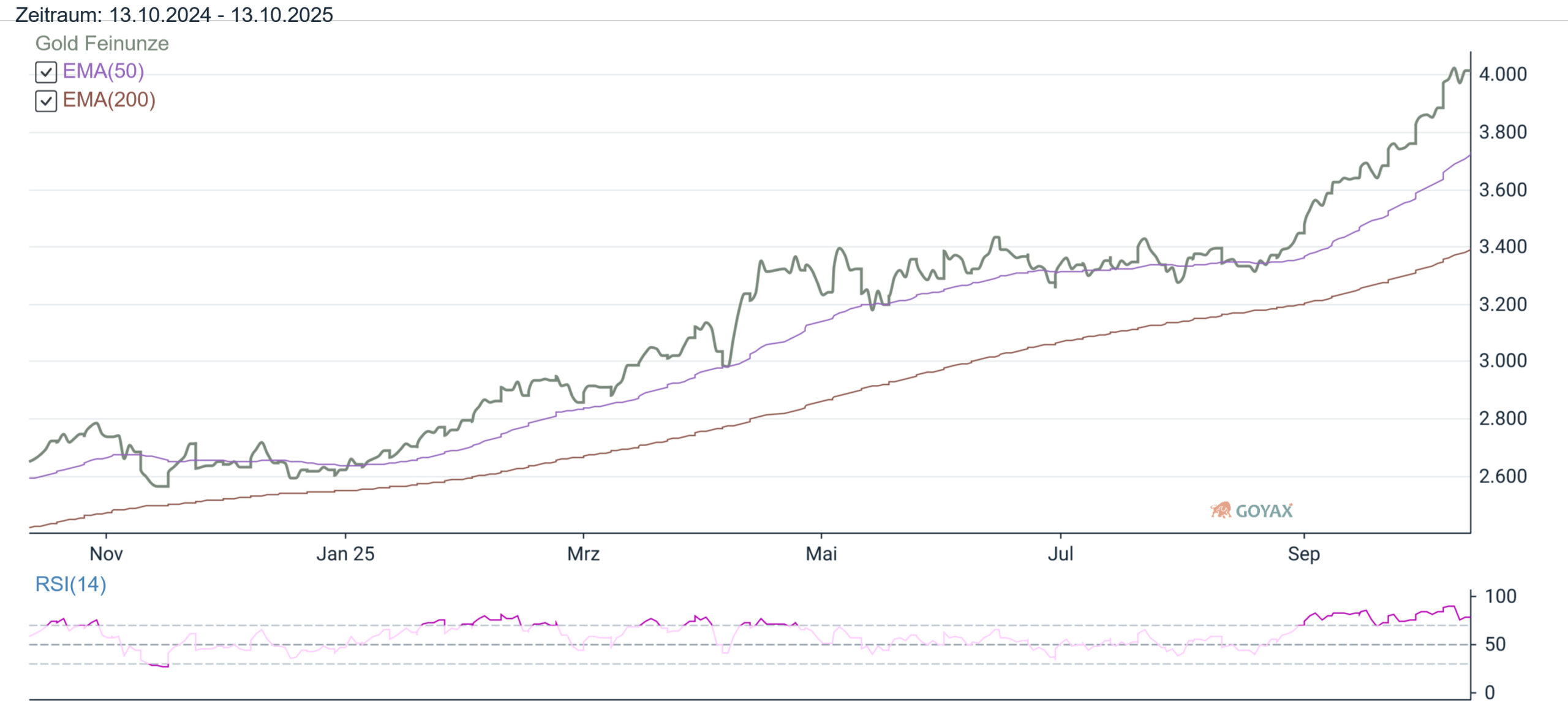Click the 2.600 price axis label

pyautogui.click(x=1502, y=476)
